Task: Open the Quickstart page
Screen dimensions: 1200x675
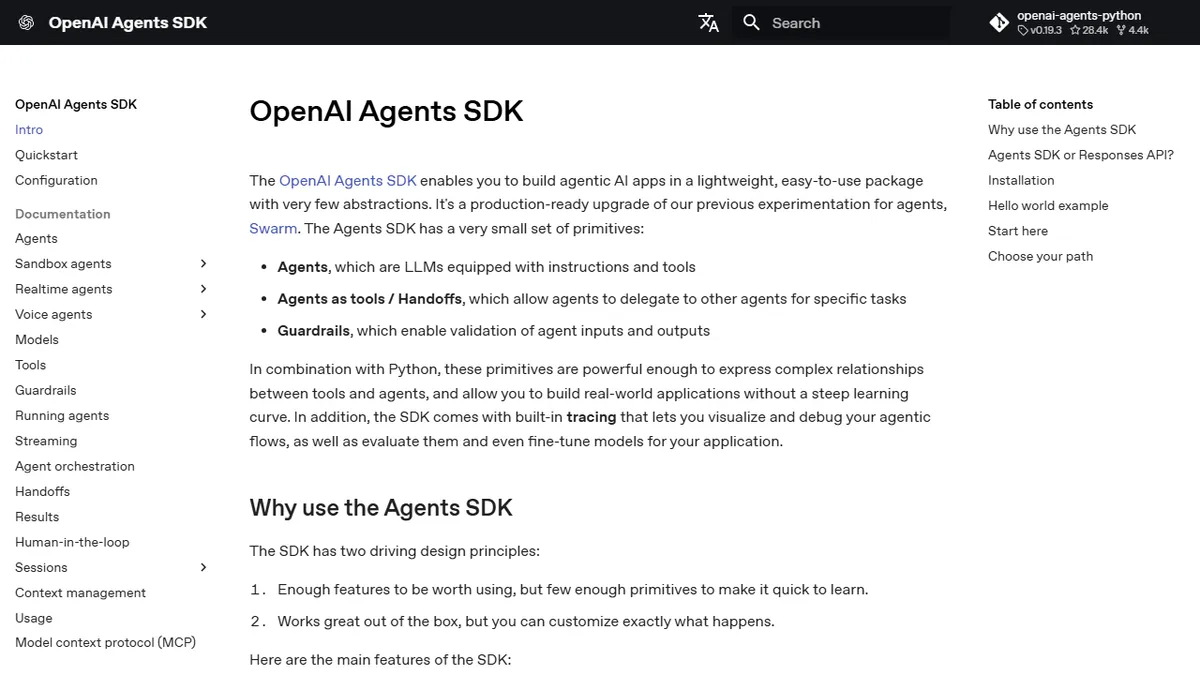Action: (x=46, y=155)
